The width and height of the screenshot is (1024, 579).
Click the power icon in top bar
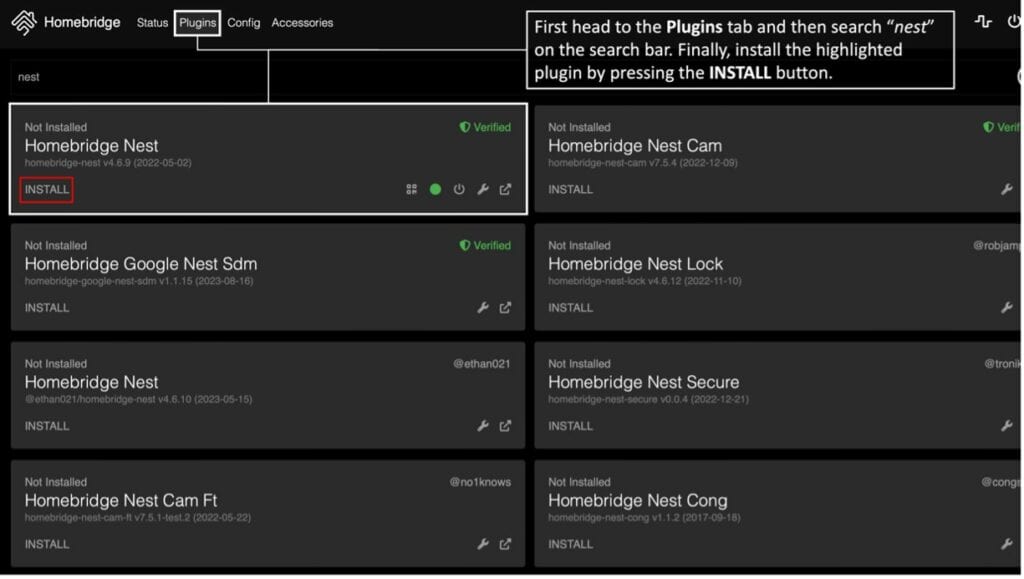[x=1014, y=22]
